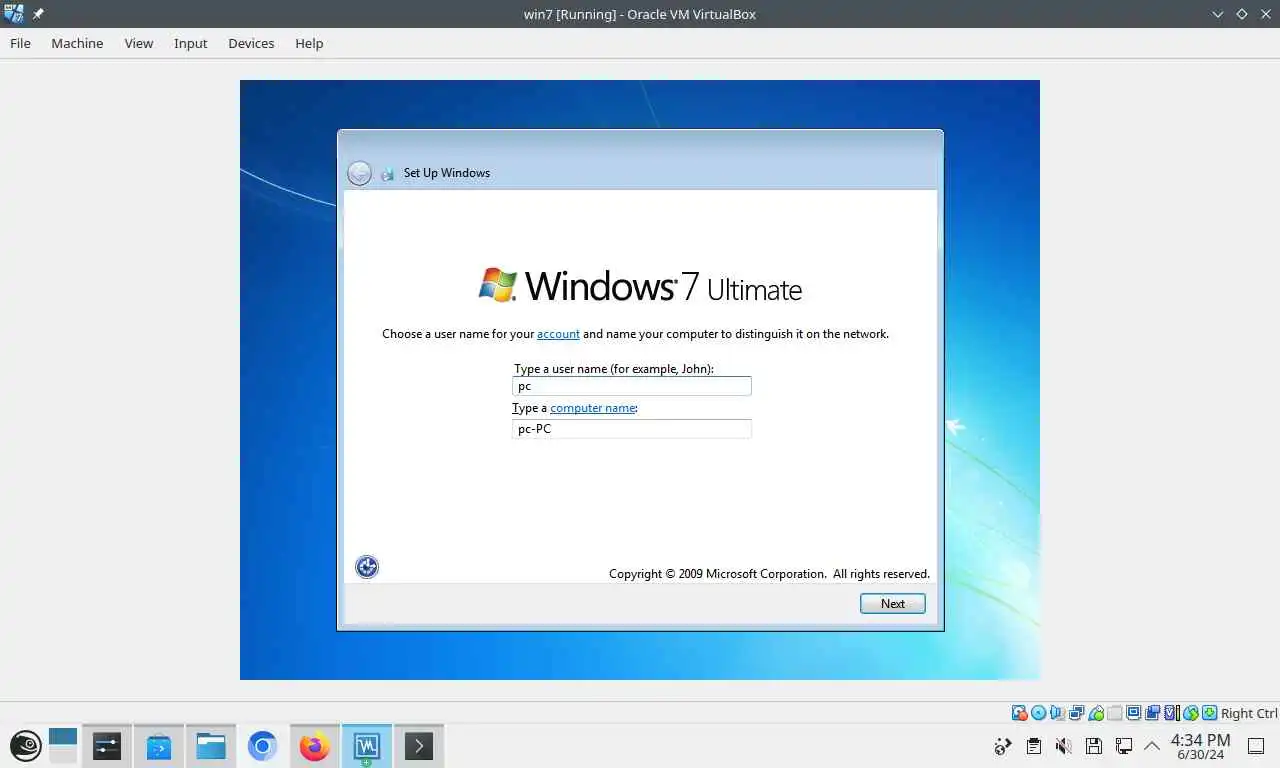Click the Back arrow in Set Up Windows

tap(359, 173)
